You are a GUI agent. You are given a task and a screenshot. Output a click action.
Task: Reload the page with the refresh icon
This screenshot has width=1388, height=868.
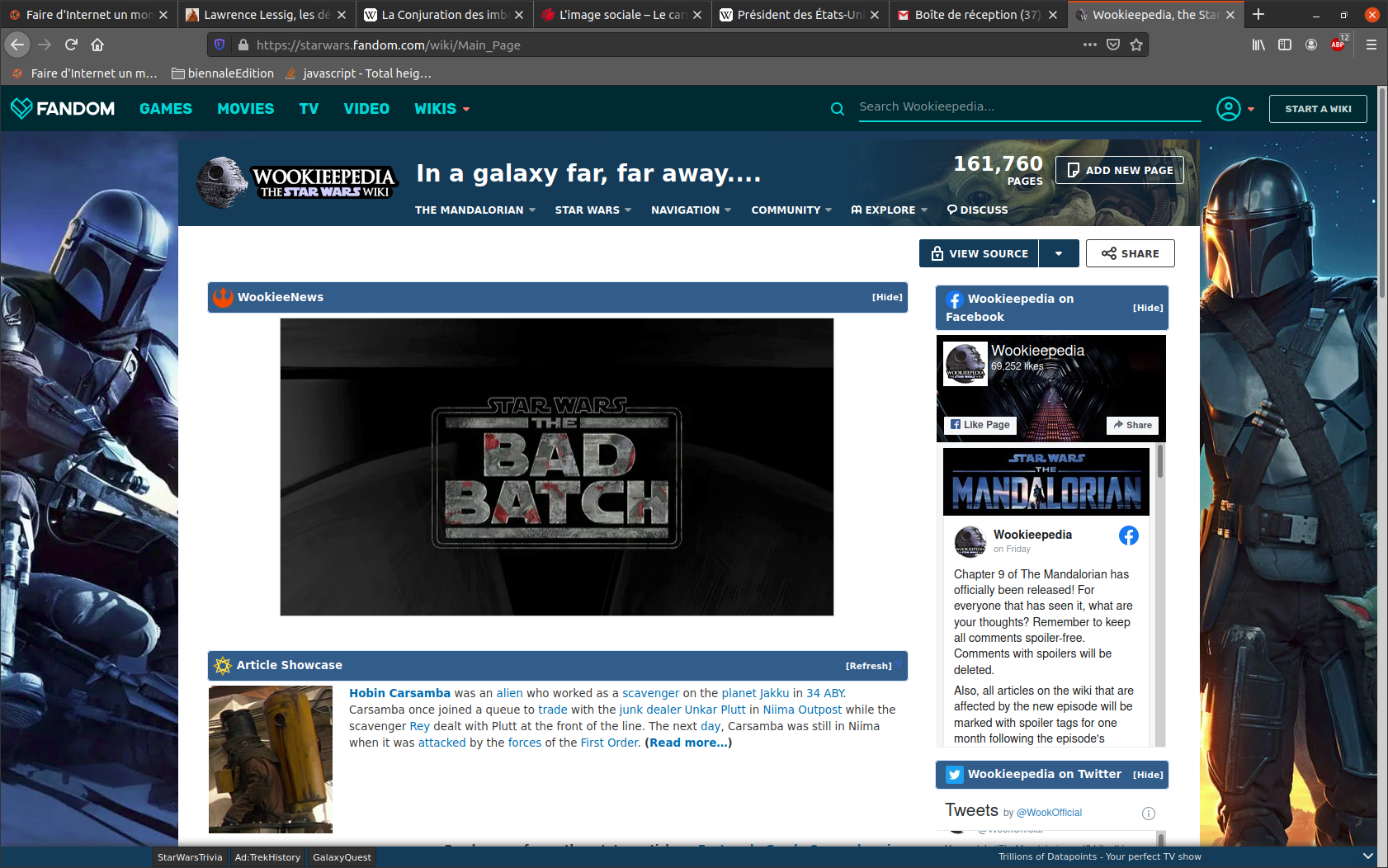[x=71, y=45]
